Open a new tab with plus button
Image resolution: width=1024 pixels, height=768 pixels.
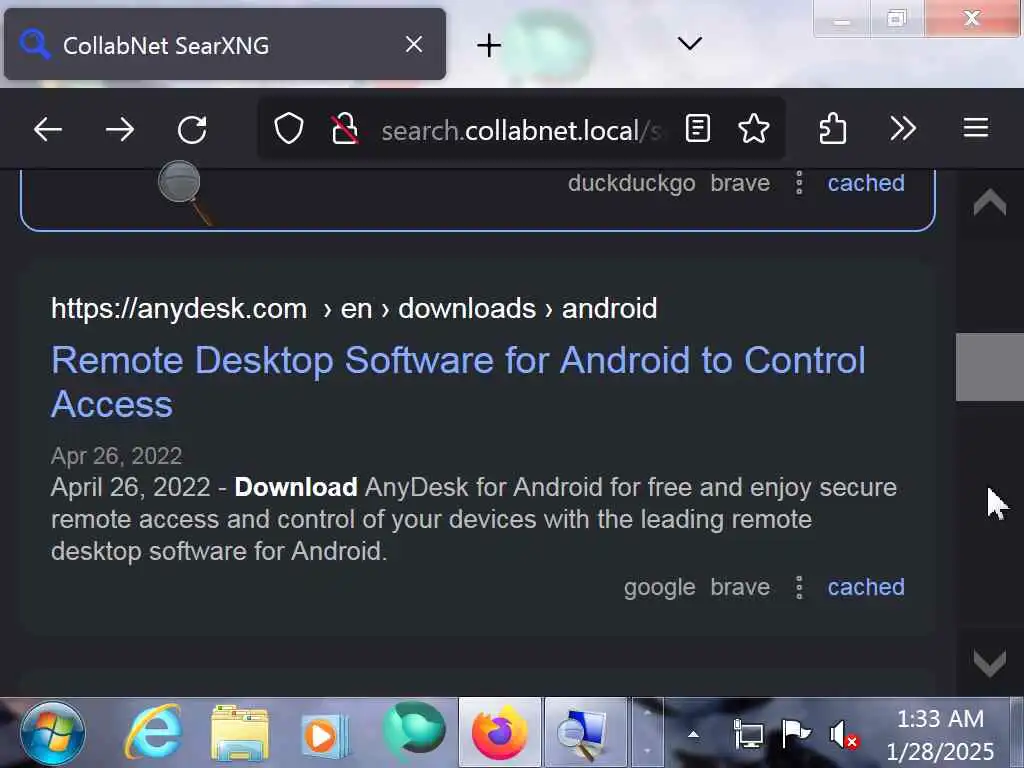tap(488, 46)
